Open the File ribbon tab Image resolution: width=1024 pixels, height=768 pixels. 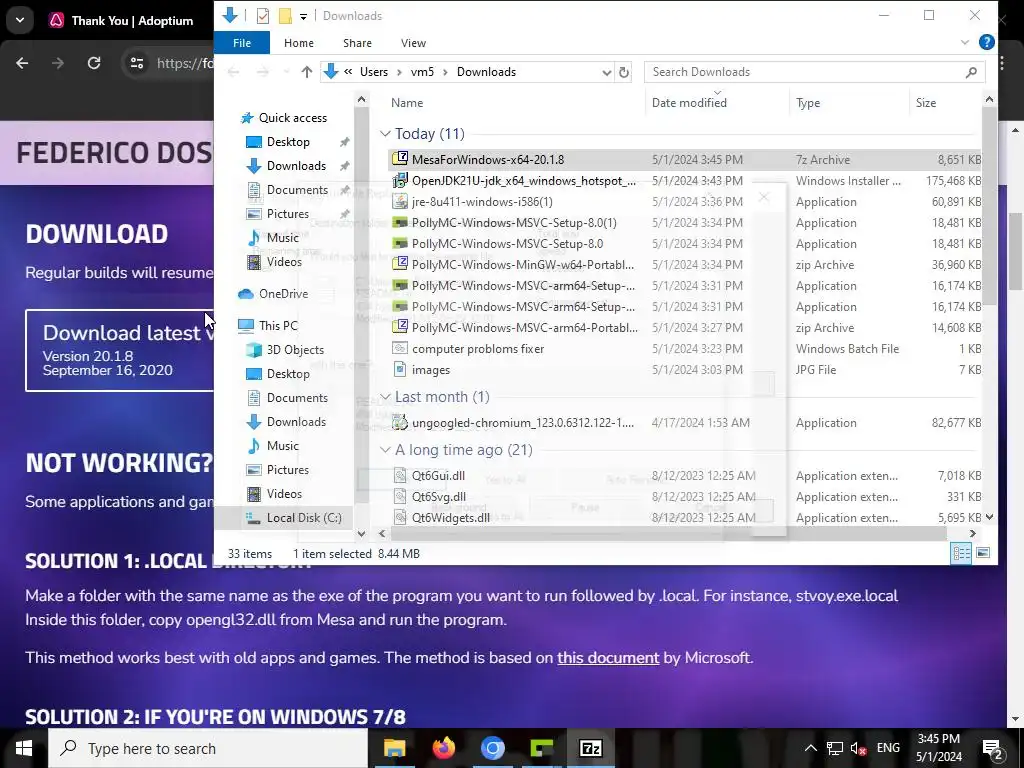[x=242, y=43]
